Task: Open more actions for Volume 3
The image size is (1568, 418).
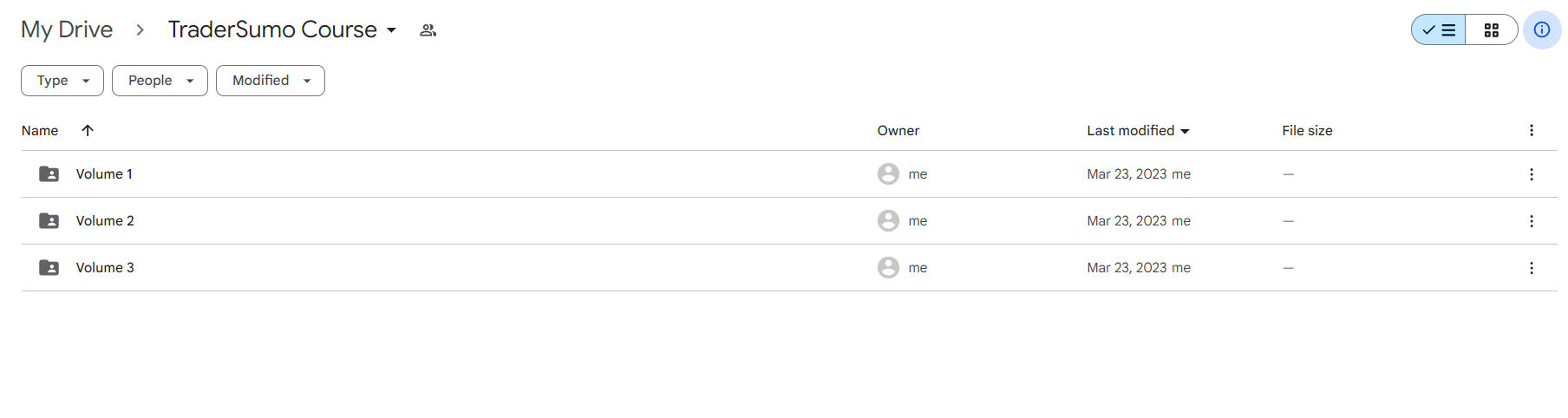Action: 1531,268
